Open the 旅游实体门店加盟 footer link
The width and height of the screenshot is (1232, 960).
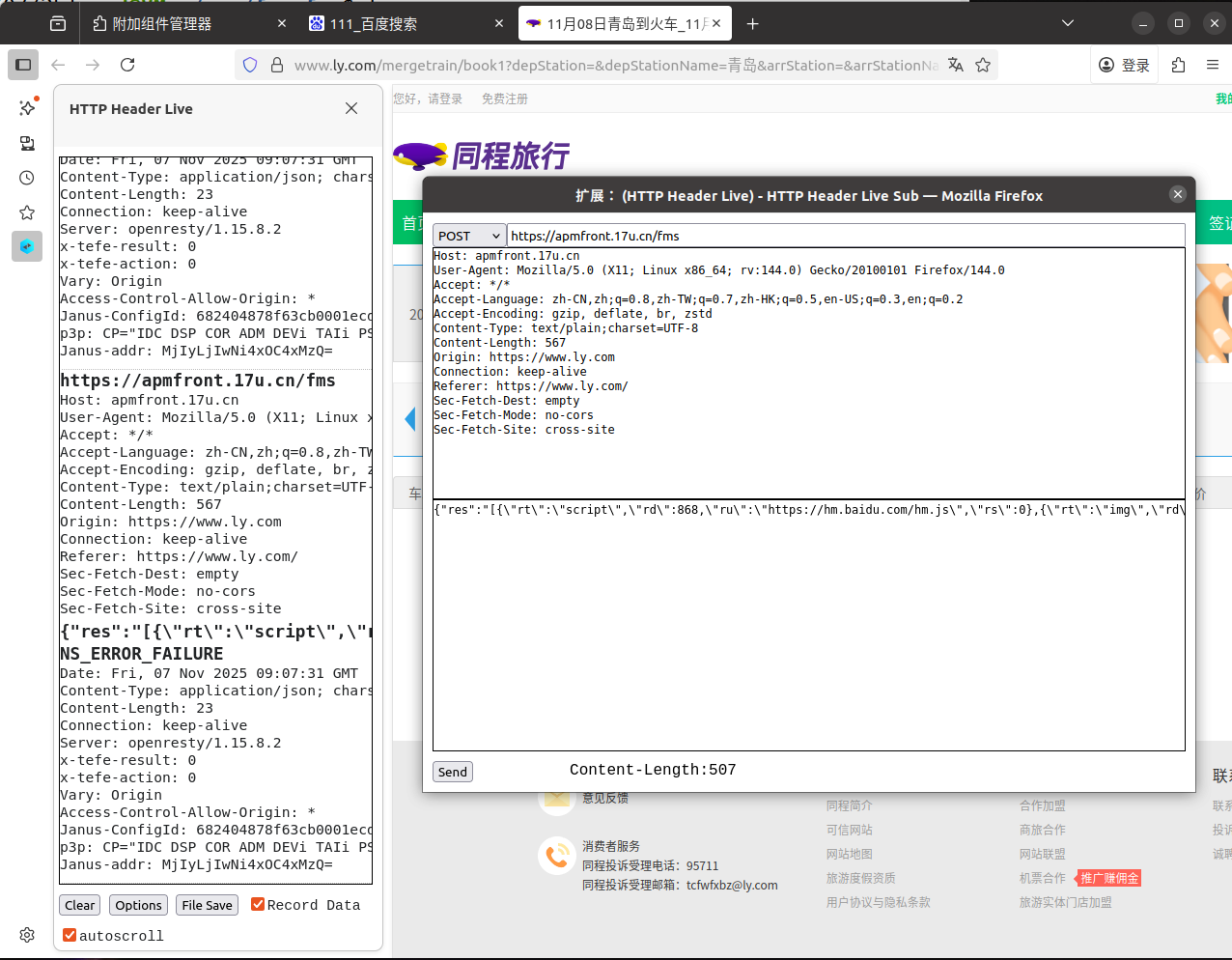[1066, 902]
